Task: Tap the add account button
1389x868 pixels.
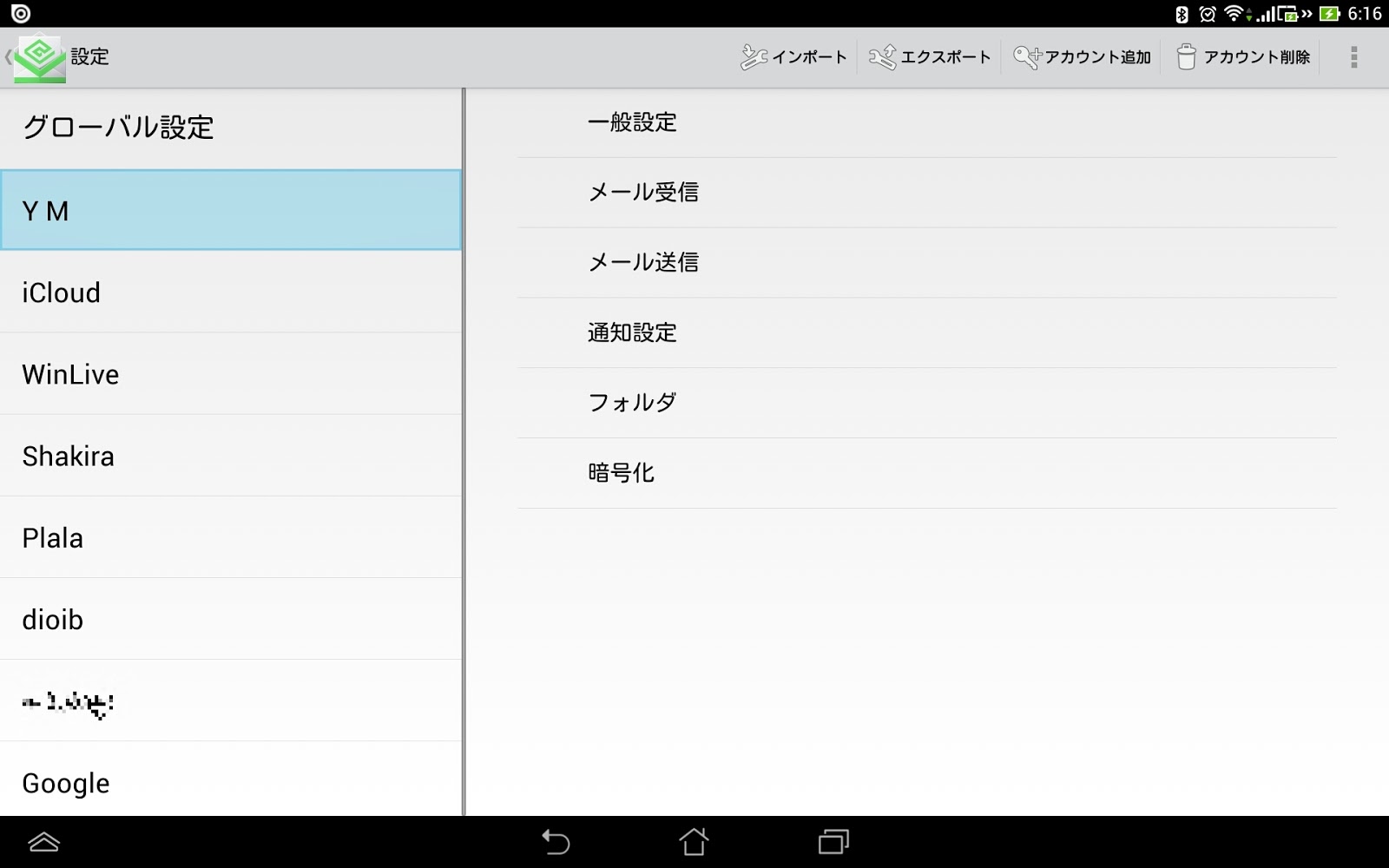Action: tap(1082, 57)
